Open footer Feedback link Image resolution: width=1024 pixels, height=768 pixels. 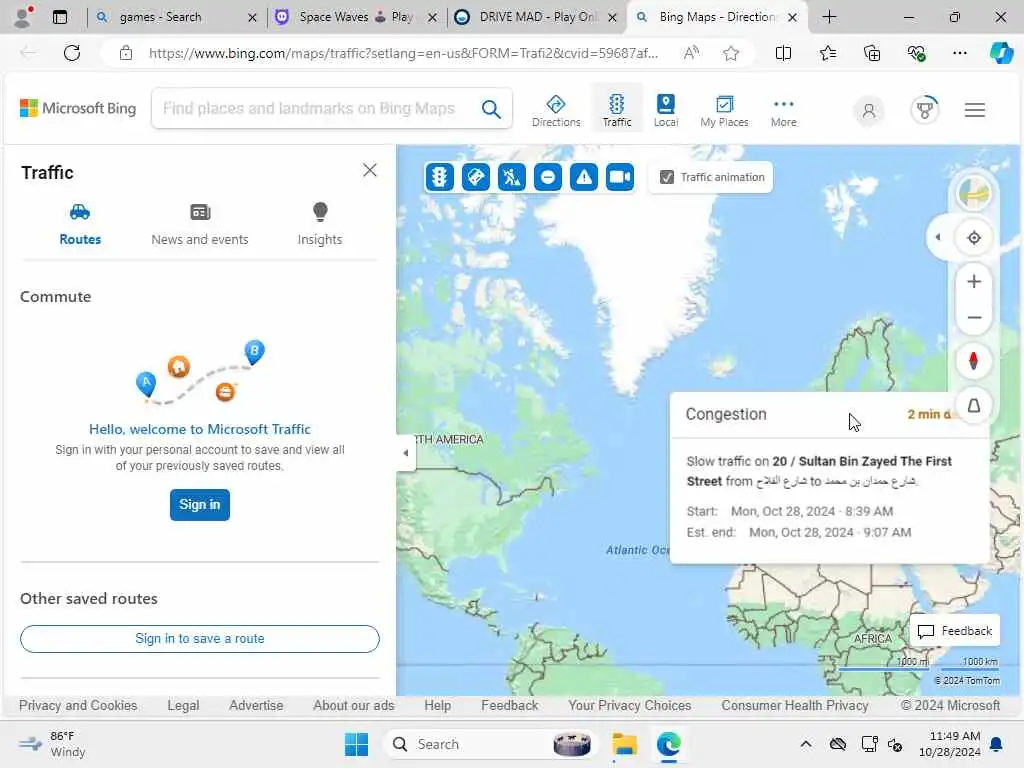509,705
